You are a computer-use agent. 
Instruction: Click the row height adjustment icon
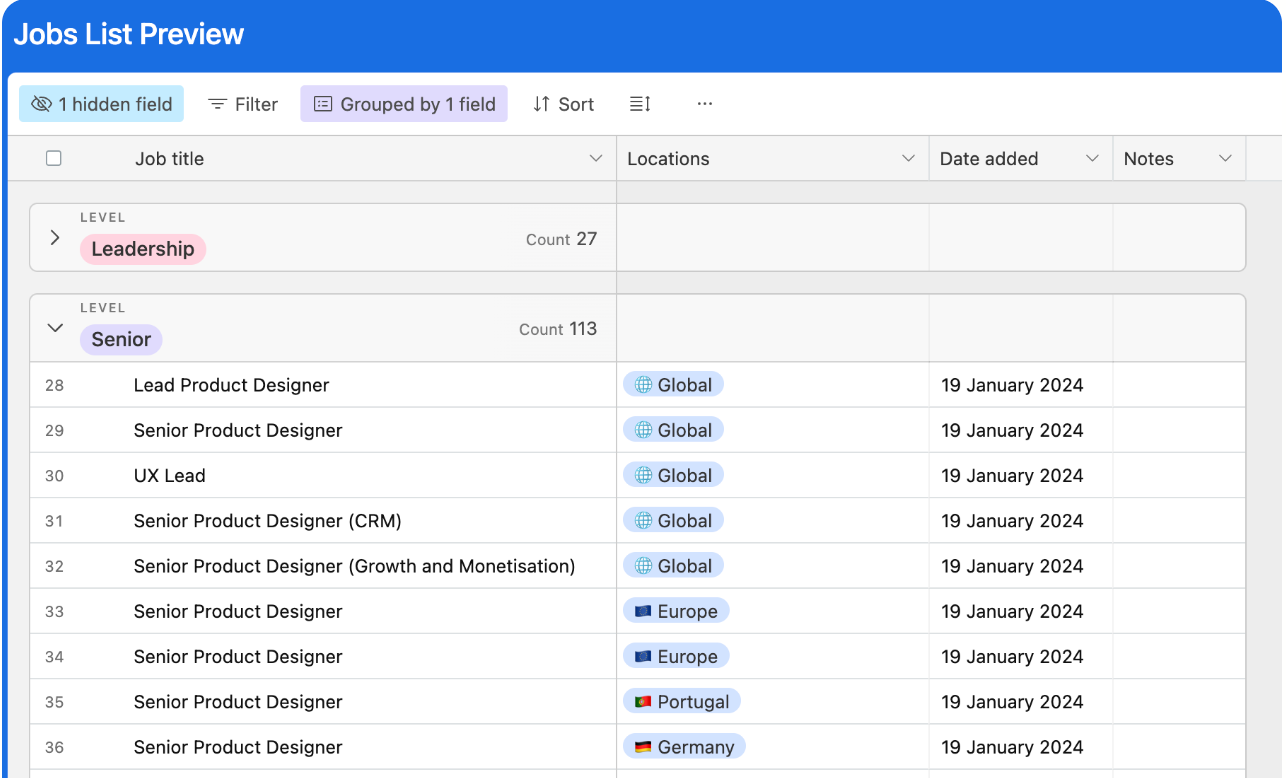tap(639, 104)
